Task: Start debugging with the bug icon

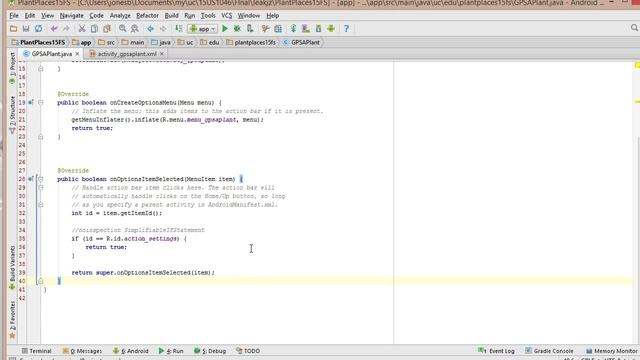Action: click(237, 29)
